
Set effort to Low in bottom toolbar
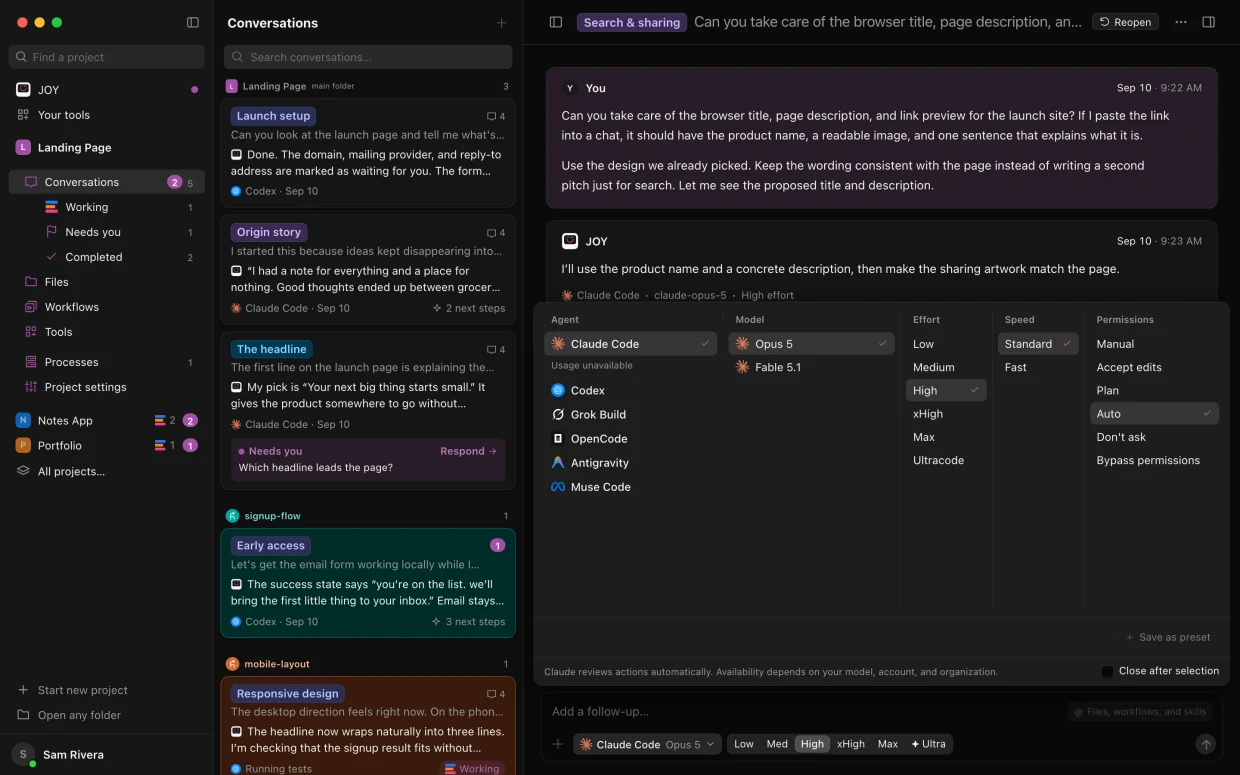[744, 744]
